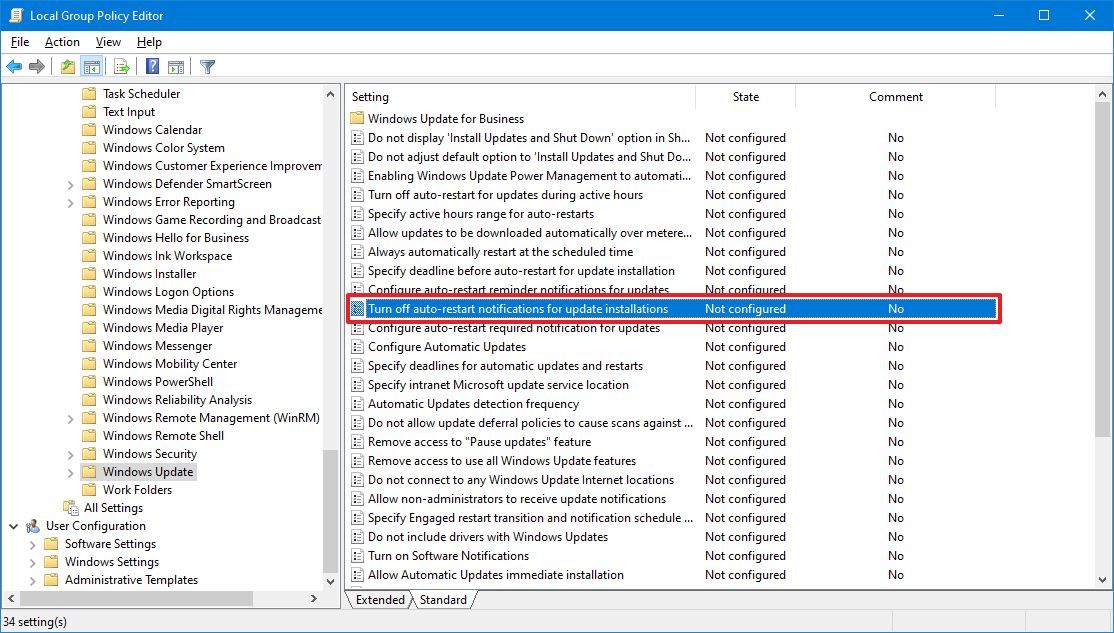Open the View menu
1114x633 pixels.
pyautogui.click(x=107, y=42)
